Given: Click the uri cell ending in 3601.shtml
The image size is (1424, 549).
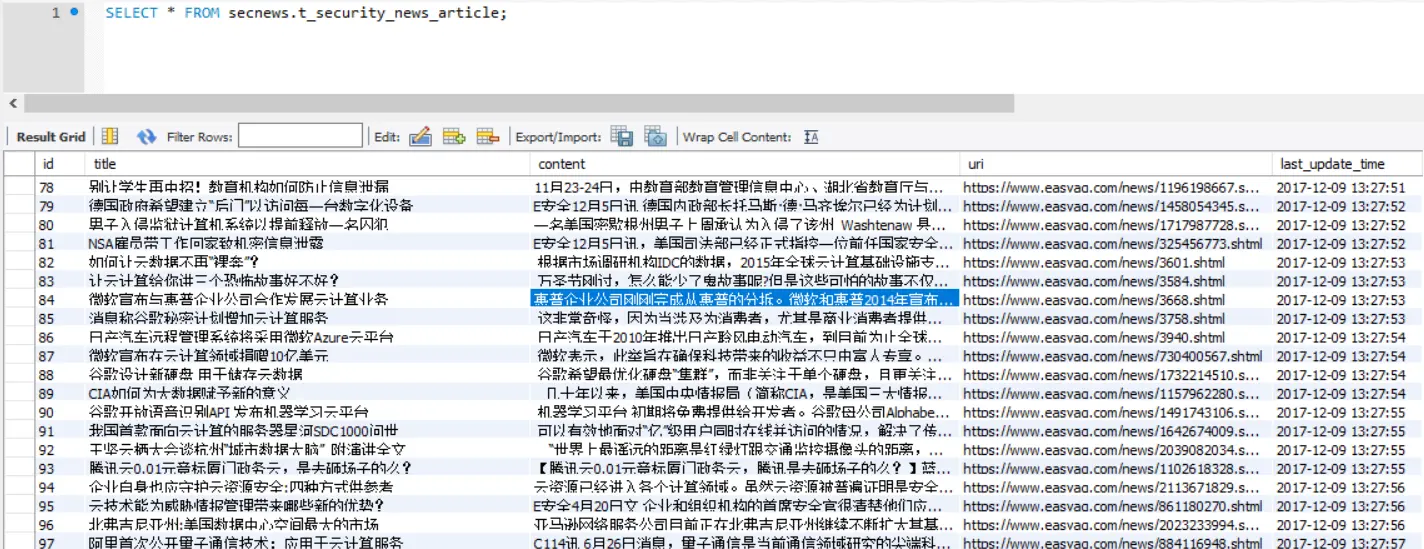Looking at the screenshot, I should point(1116,262).
